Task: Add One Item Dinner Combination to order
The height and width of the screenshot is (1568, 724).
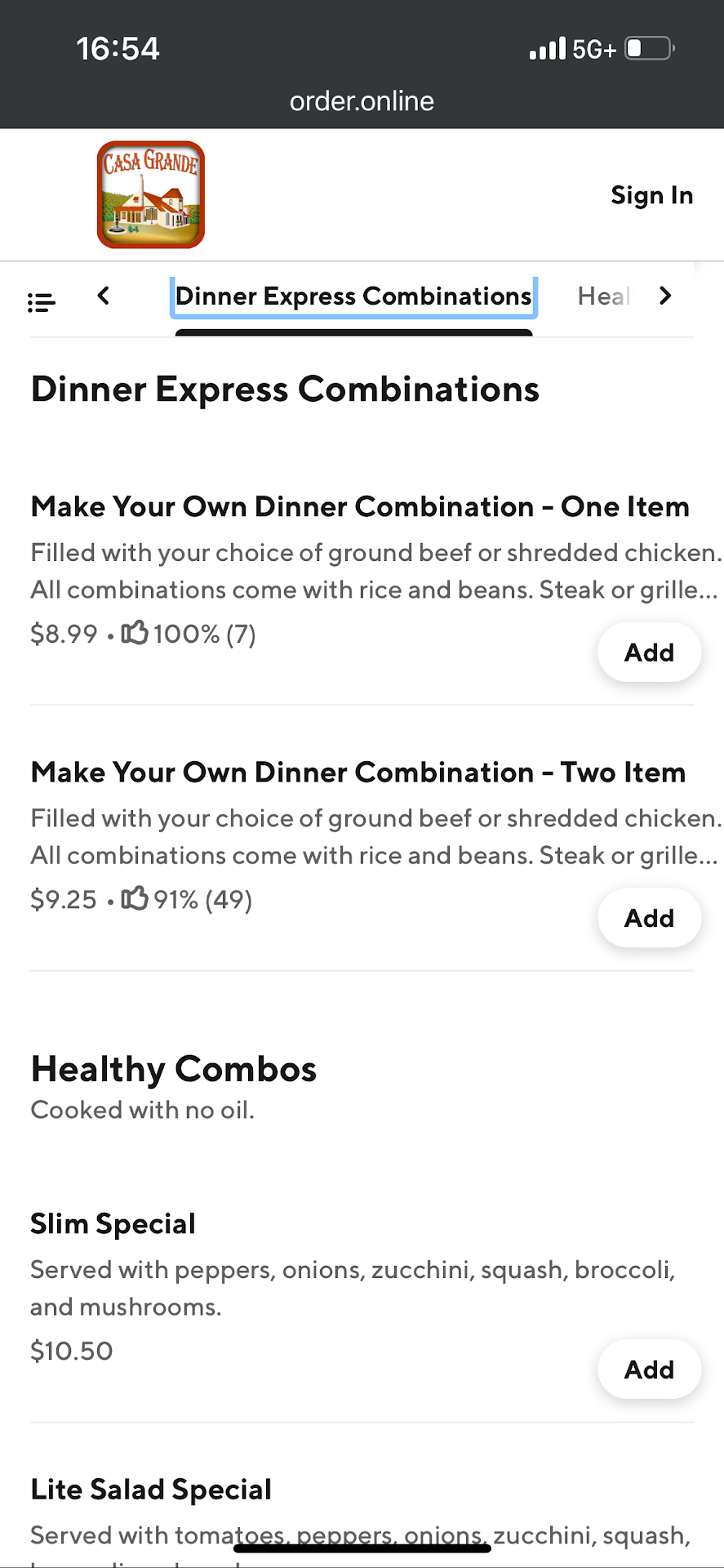Action: pos(649,653)
